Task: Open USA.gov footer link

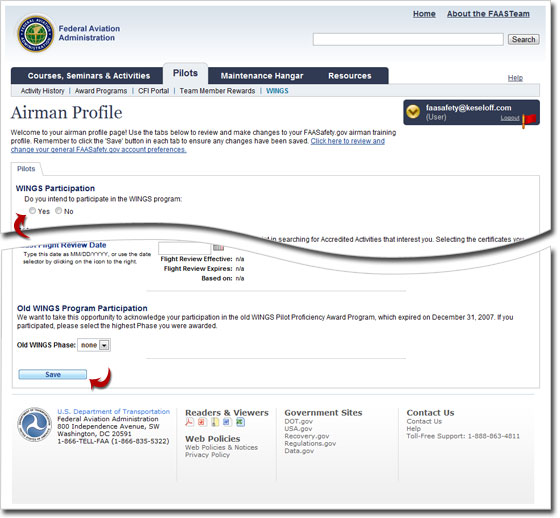Action: [298, 429]
